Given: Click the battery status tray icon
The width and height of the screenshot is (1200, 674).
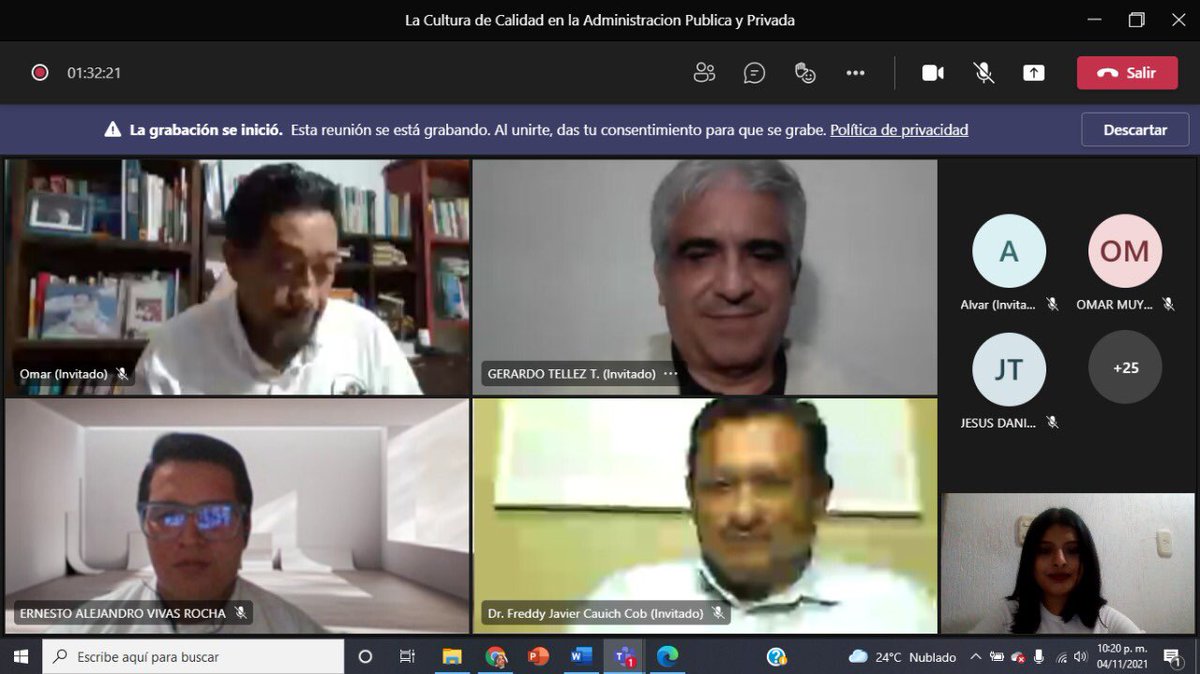Looking at the screenshot, I should (x=997, y=657).
